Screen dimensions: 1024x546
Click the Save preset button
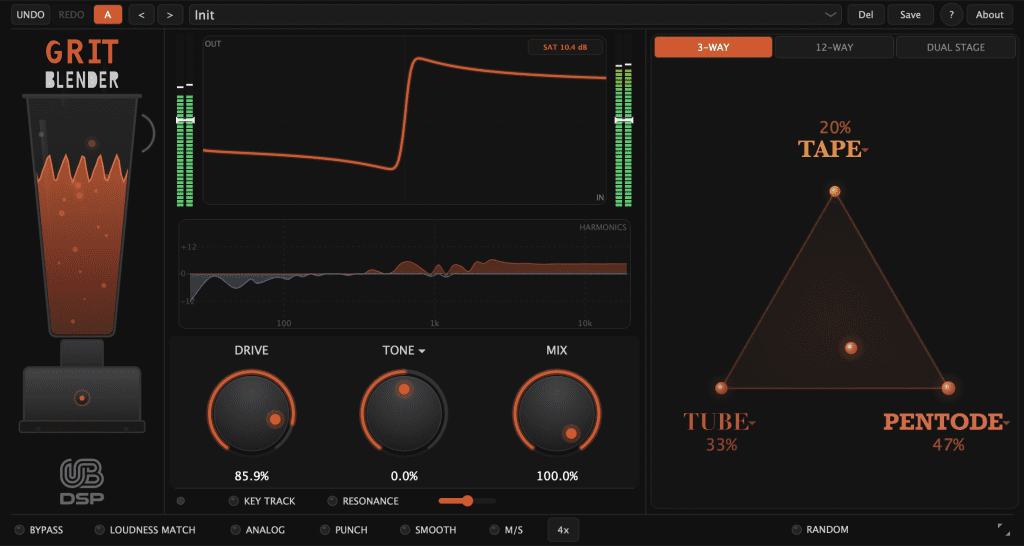coord(910,15)
